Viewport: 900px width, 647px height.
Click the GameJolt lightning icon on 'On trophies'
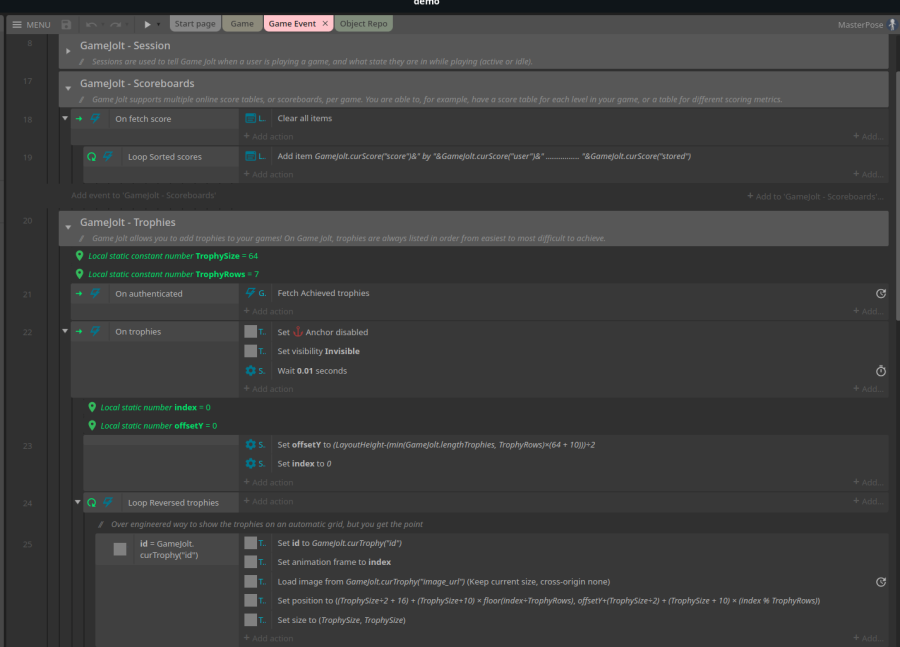point(95,331)
